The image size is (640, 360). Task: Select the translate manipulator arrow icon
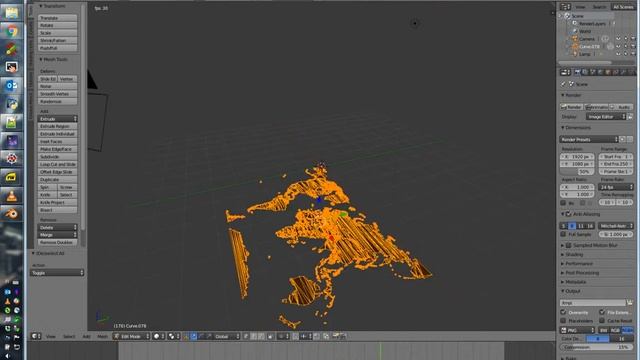tap(193, 336)
